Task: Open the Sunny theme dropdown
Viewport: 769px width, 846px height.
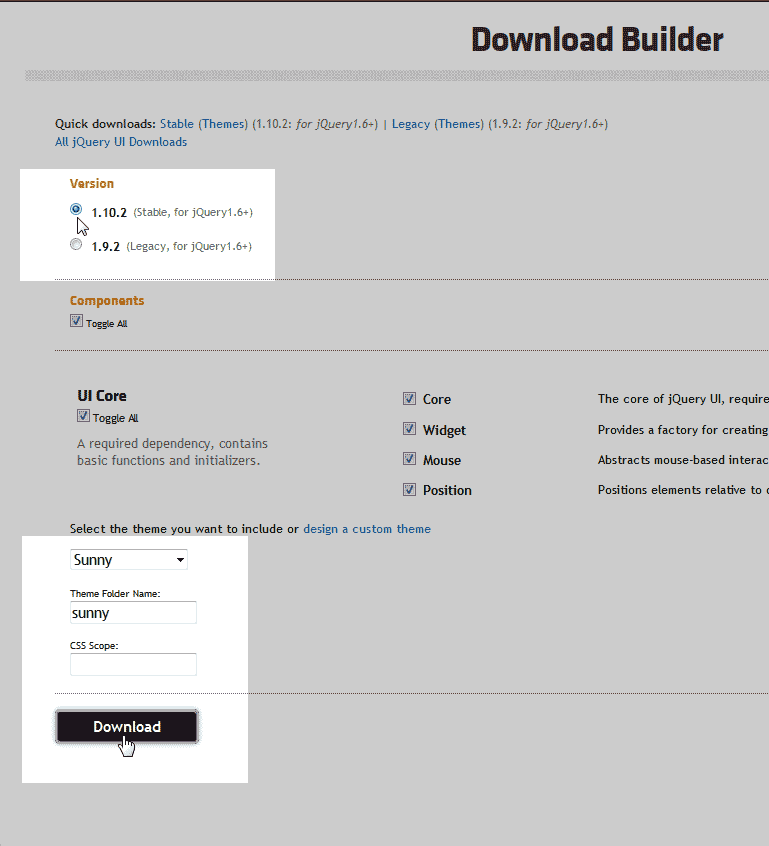Action: tap(129, 560)
